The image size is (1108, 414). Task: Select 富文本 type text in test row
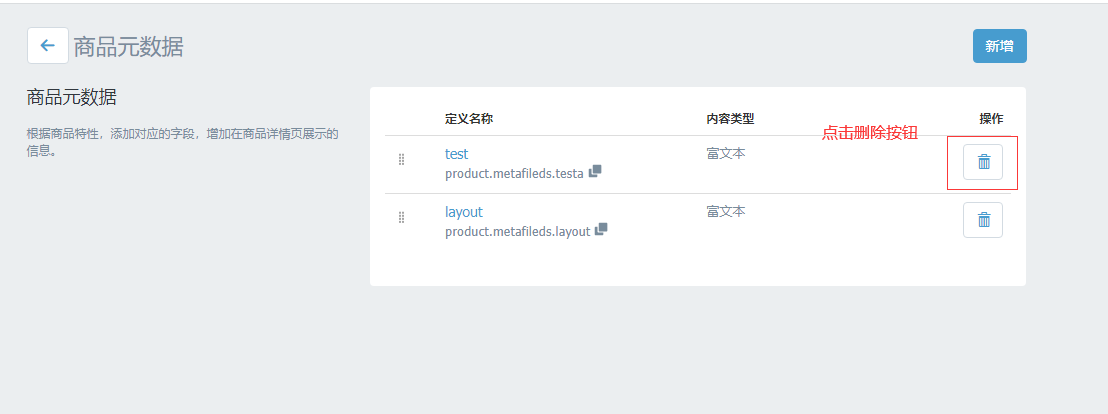726,153
